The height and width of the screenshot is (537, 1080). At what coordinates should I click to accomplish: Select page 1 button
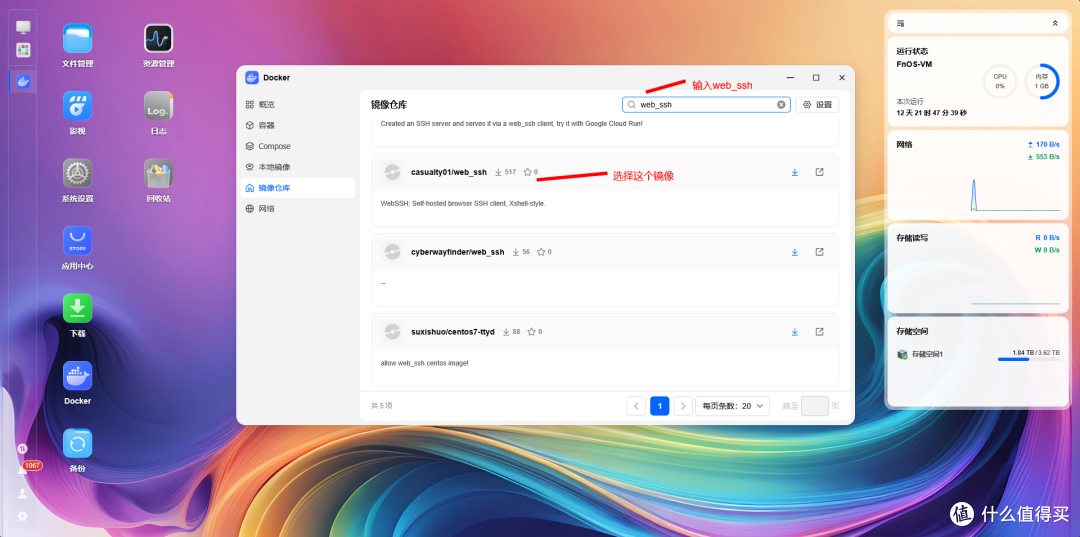pyautogui.click(x=659, y=406)
